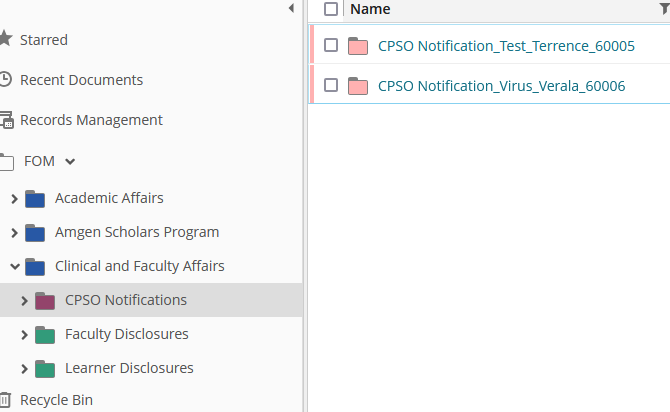Open the FOM dropdown chevron
Image resolution: width=670 pixels, height=412 pixels.
(70, 162)
